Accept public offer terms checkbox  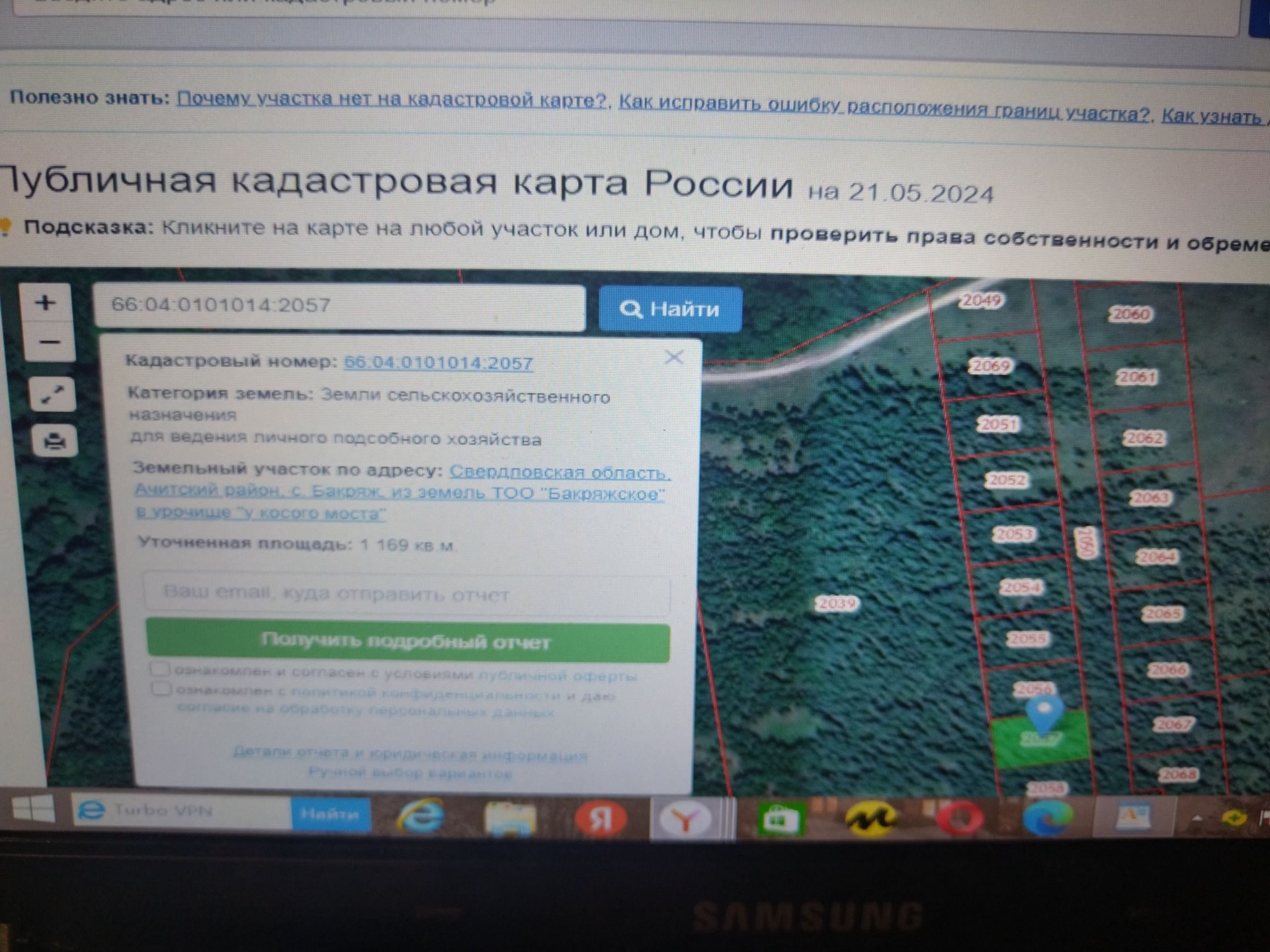point(159,669)
